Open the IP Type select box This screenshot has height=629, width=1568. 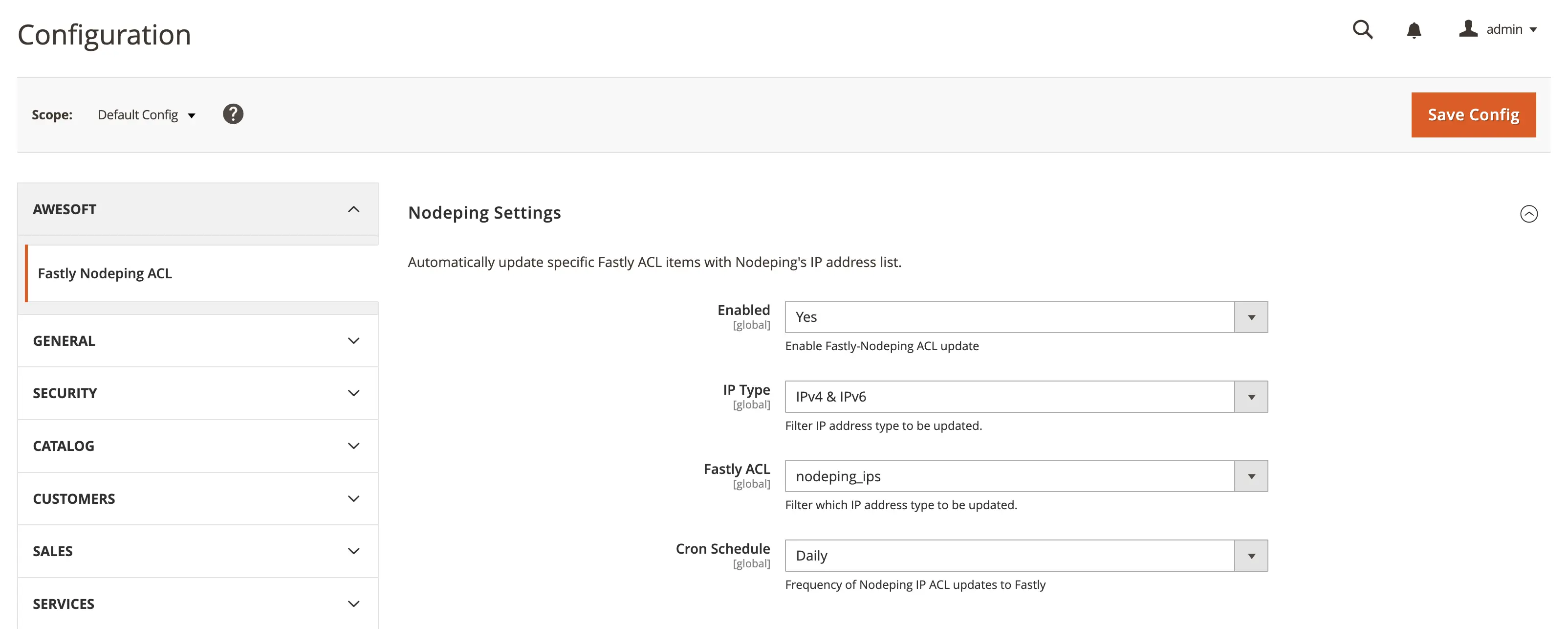pos(1025,396)
